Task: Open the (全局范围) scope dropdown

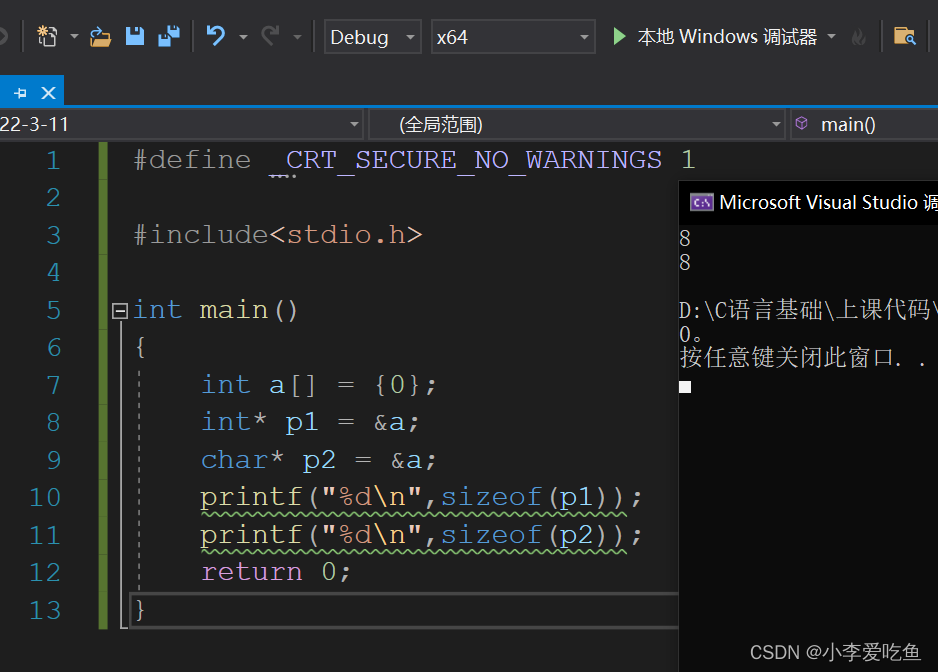Action: (x=577, y=124)
